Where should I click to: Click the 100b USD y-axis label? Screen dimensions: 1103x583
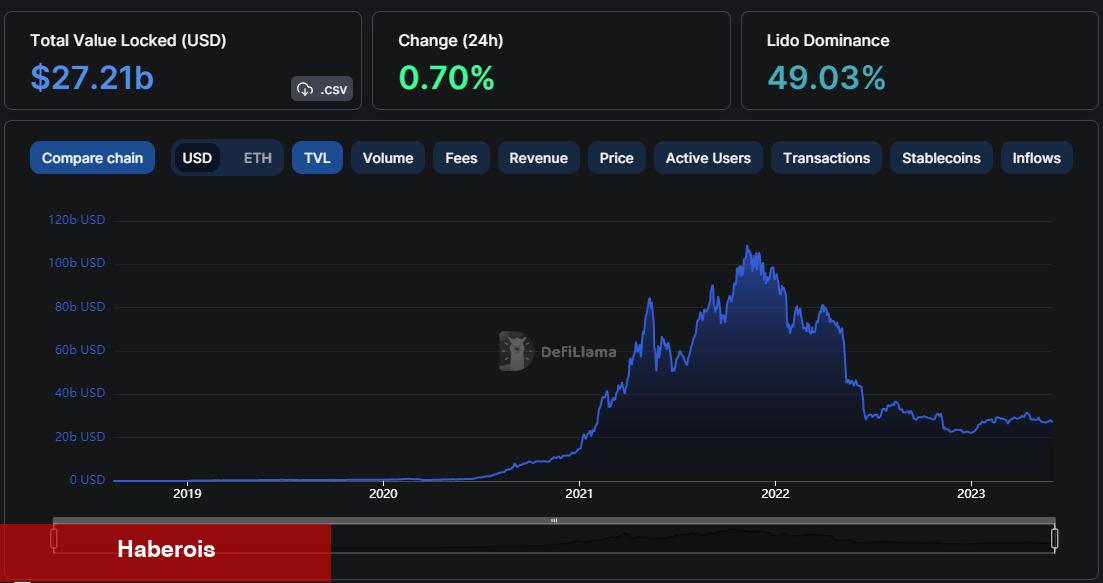coord(76,263)
